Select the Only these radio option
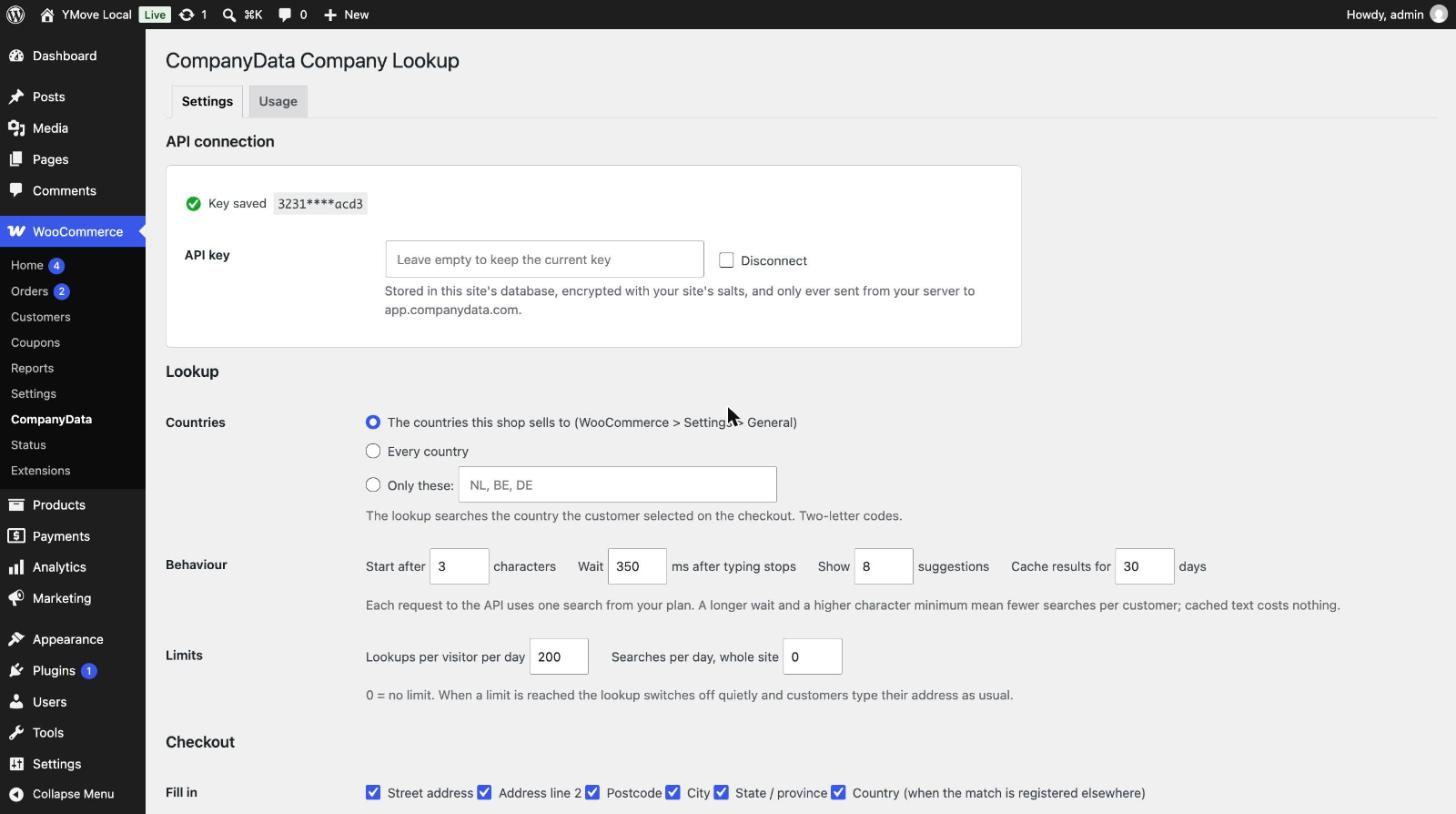The image size is (1456, 814). (373, 485)
